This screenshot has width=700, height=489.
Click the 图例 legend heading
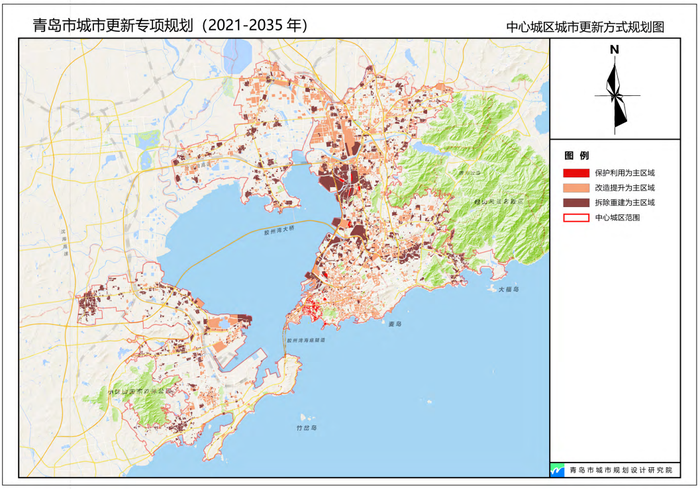577,155
